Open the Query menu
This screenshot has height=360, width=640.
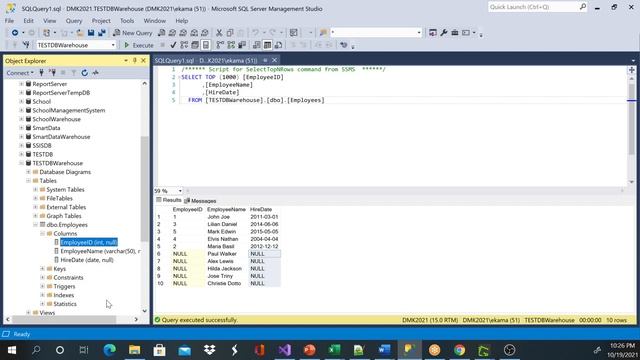click(x=74, y=20)
